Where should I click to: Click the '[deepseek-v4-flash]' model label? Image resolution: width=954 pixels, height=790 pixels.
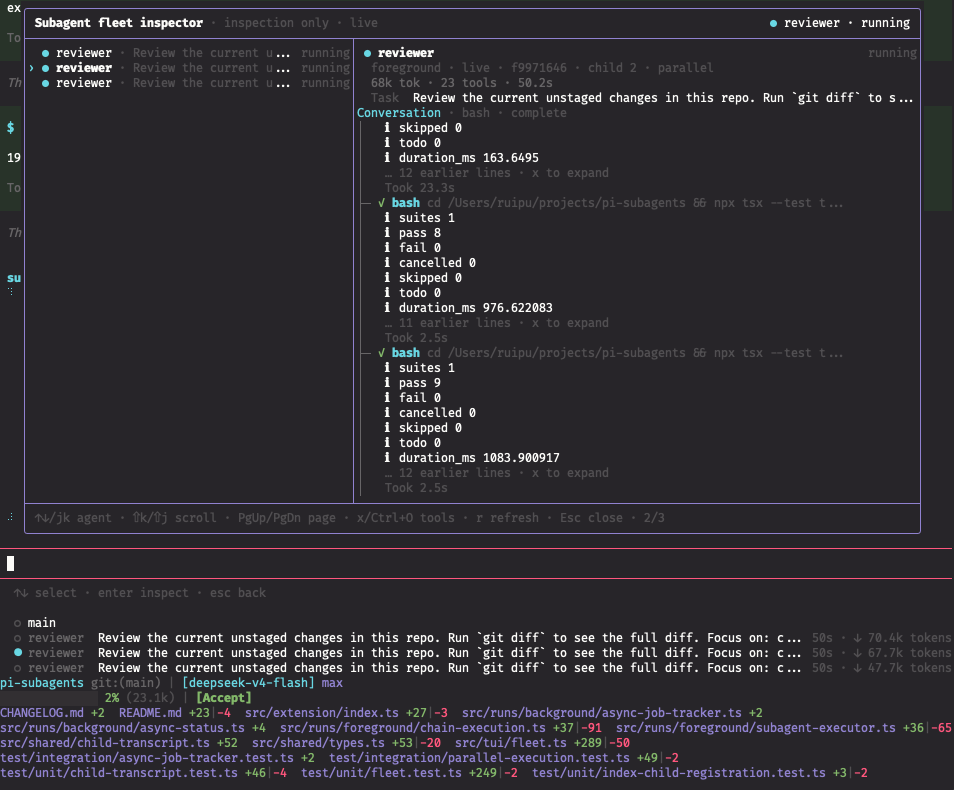pyautogui.click(x=248, y=683)
